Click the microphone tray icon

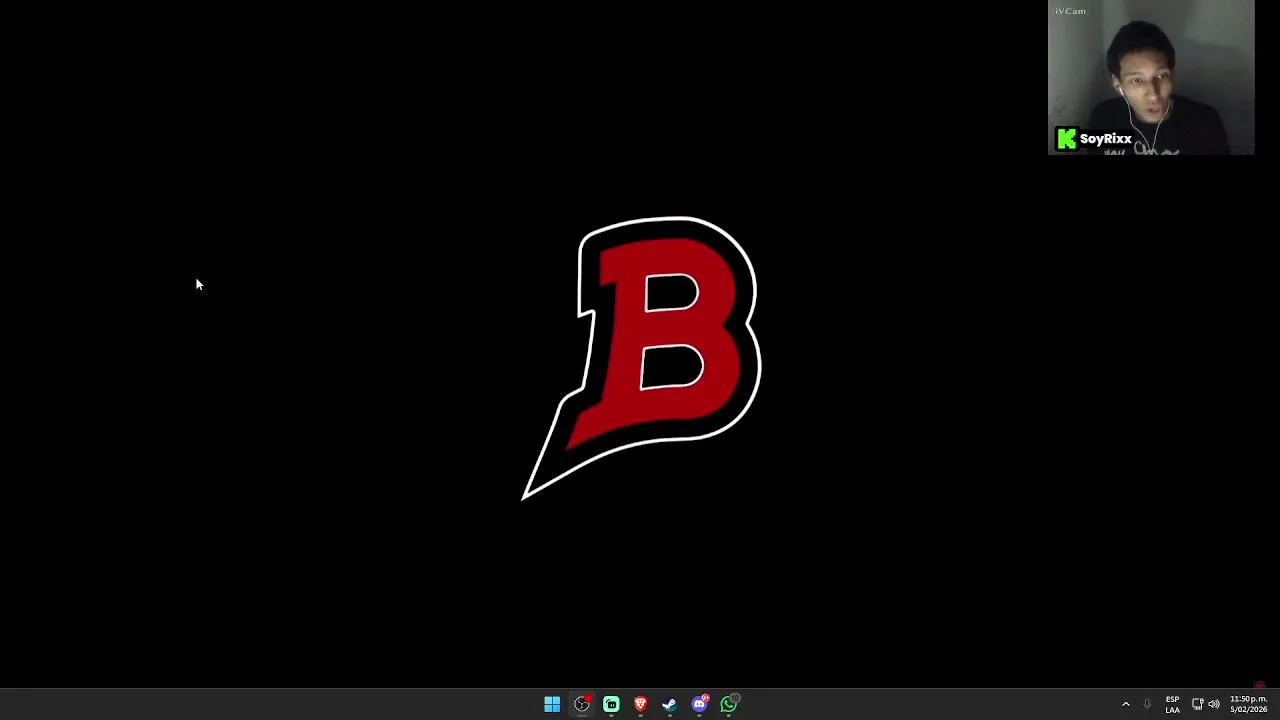click(x=1147, y=704)
